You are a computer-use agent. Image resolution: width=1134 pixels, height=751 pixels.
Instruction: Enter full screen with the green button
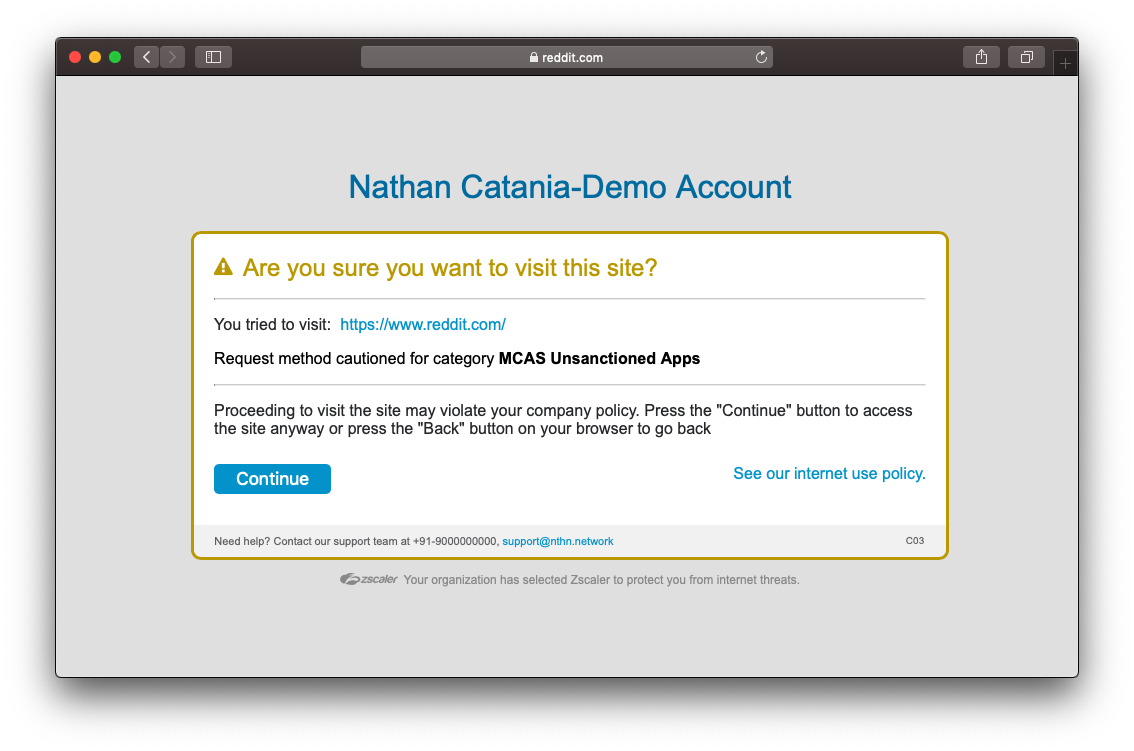click(115, 57)
